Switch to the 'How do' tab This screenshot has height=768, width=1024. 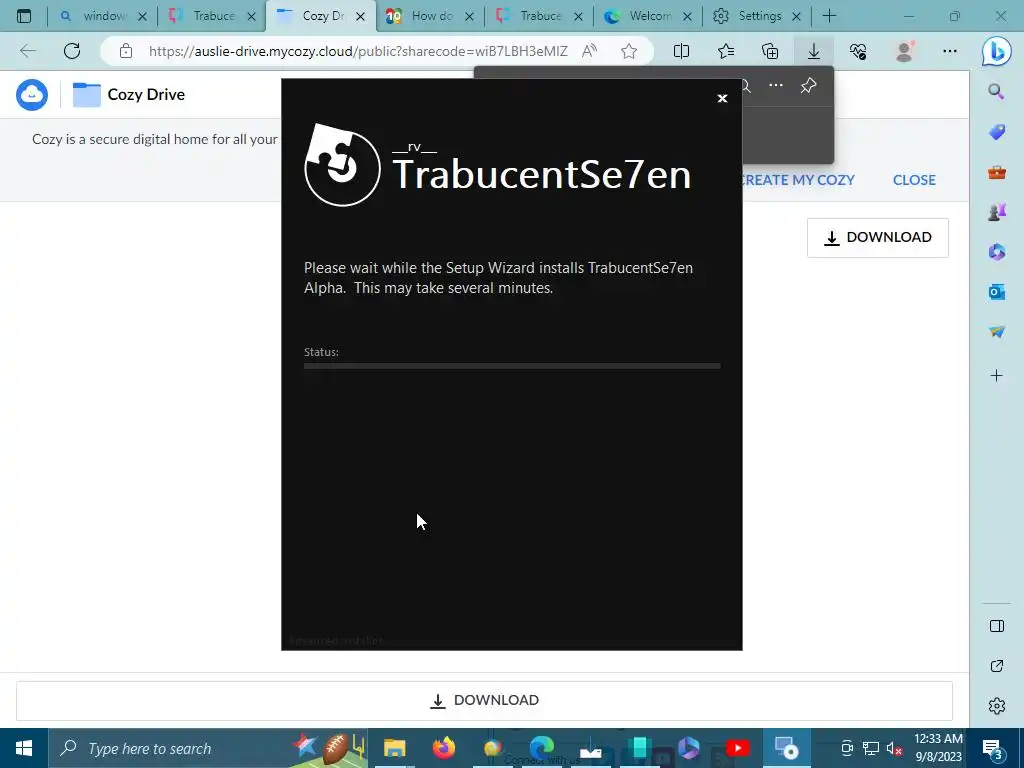[x=430, y=16]
